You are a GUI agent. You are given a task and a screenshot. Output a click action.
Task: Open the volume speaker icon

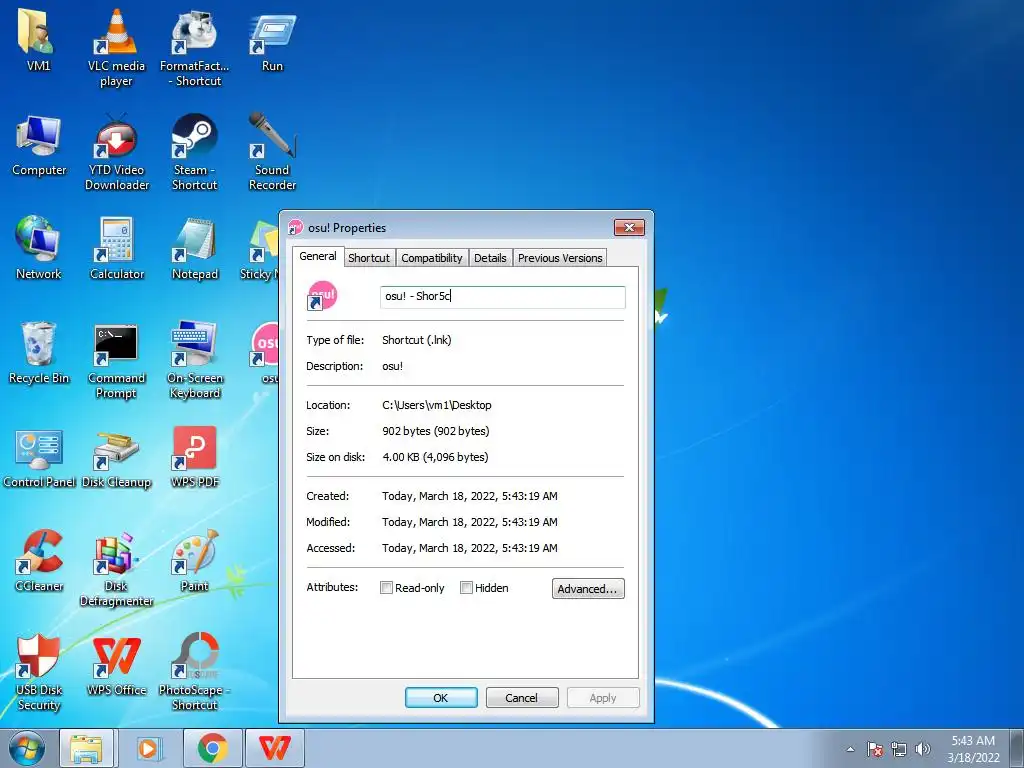[x=923, y=749]
